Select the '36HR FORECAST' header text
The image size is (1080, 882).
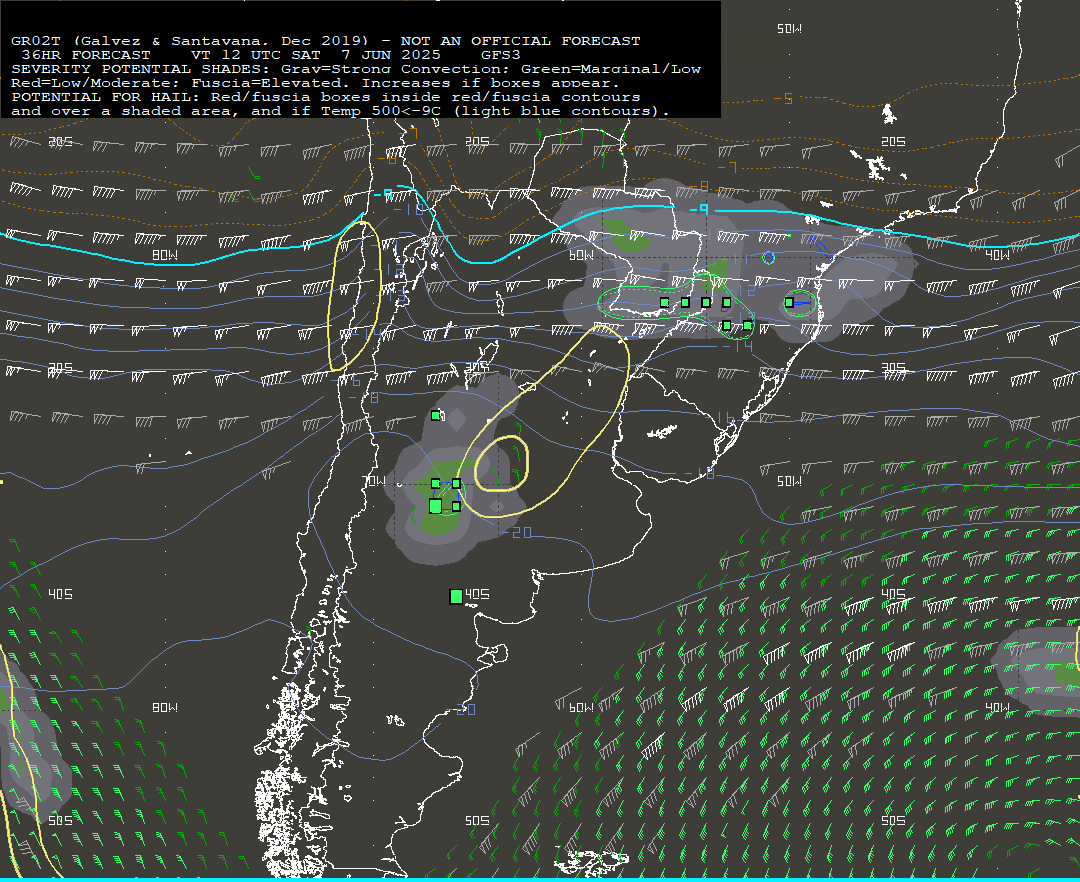point(86,55)
